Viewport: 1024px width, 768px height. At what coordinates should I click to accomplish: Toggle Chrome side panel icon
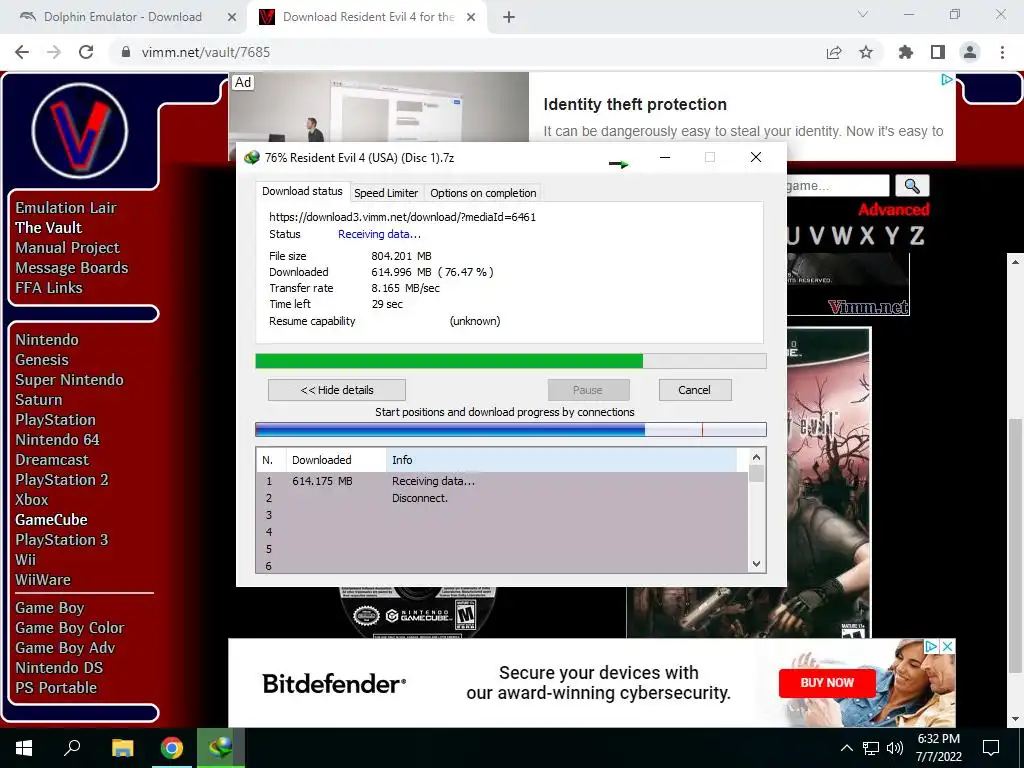[938, 52]
